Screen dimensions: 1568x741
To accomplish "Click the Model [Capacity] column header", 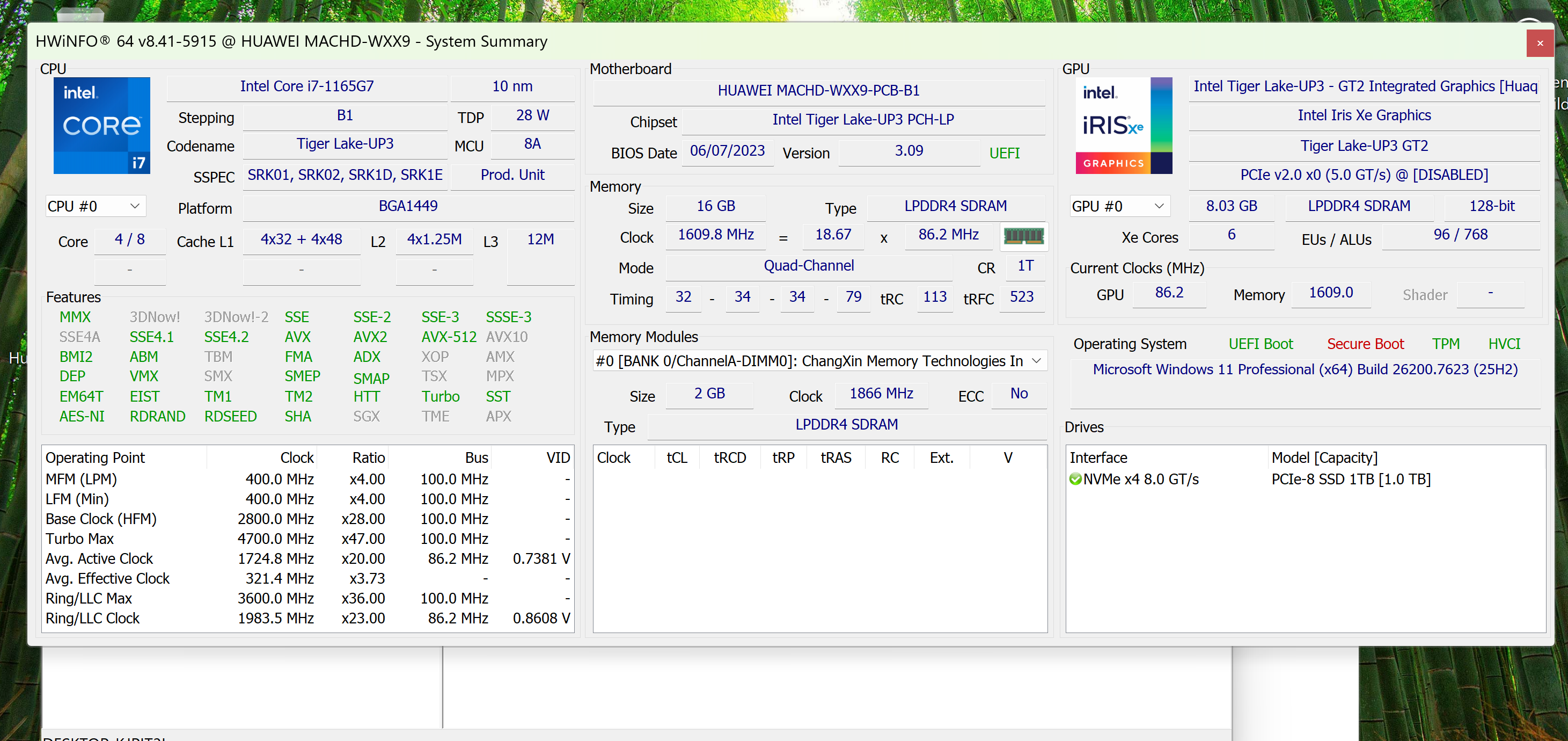I will click(x=1406, y=457).
